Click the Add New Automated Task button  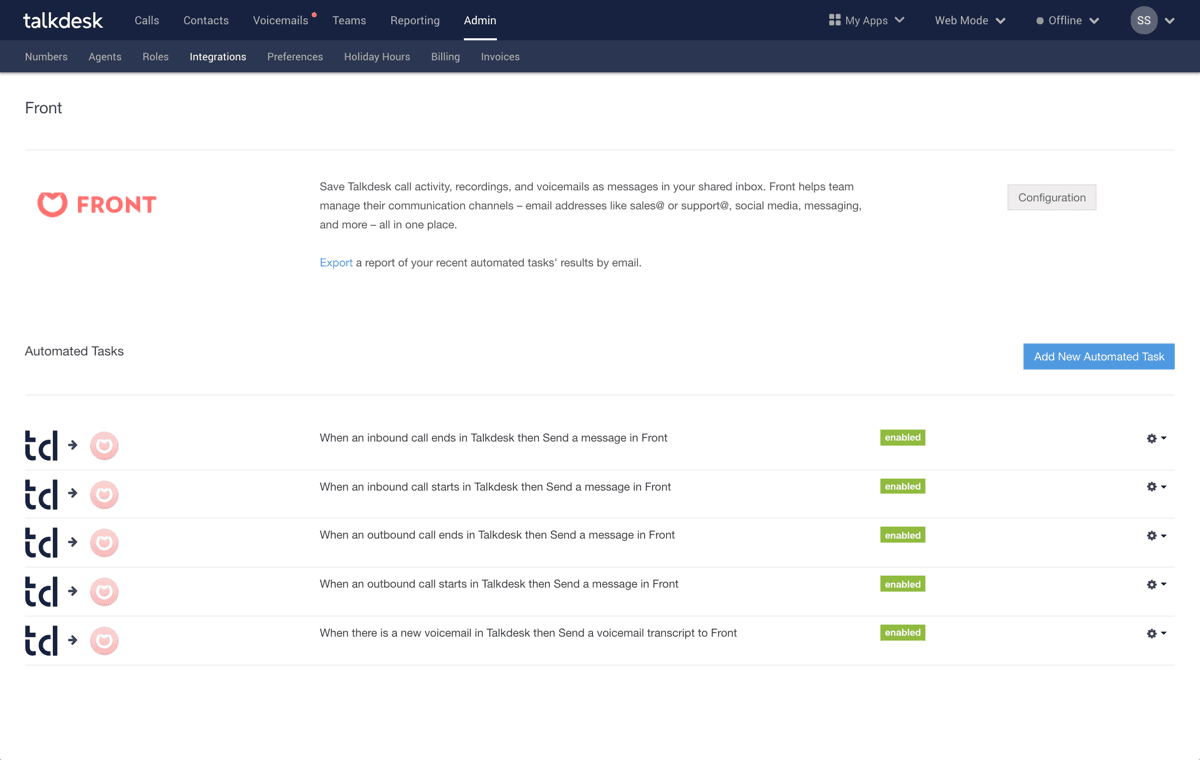click(x=1098, y=356)
